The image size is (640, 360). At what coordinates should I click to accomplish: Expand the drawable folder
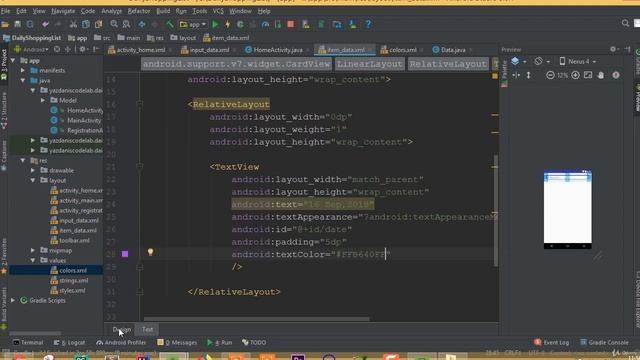[33, 170]
